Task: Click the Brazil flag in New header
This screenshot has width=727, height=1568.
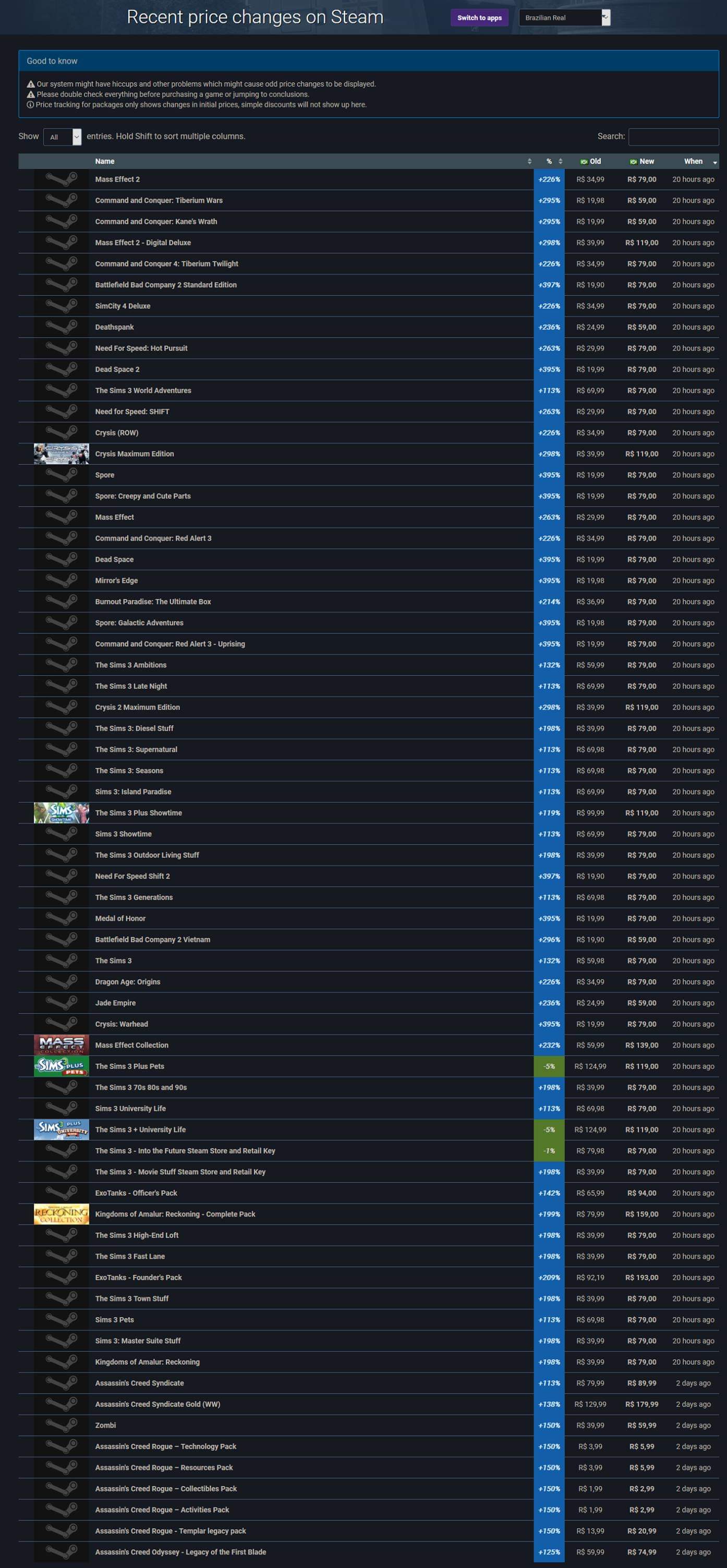Action: click(633, 162)
